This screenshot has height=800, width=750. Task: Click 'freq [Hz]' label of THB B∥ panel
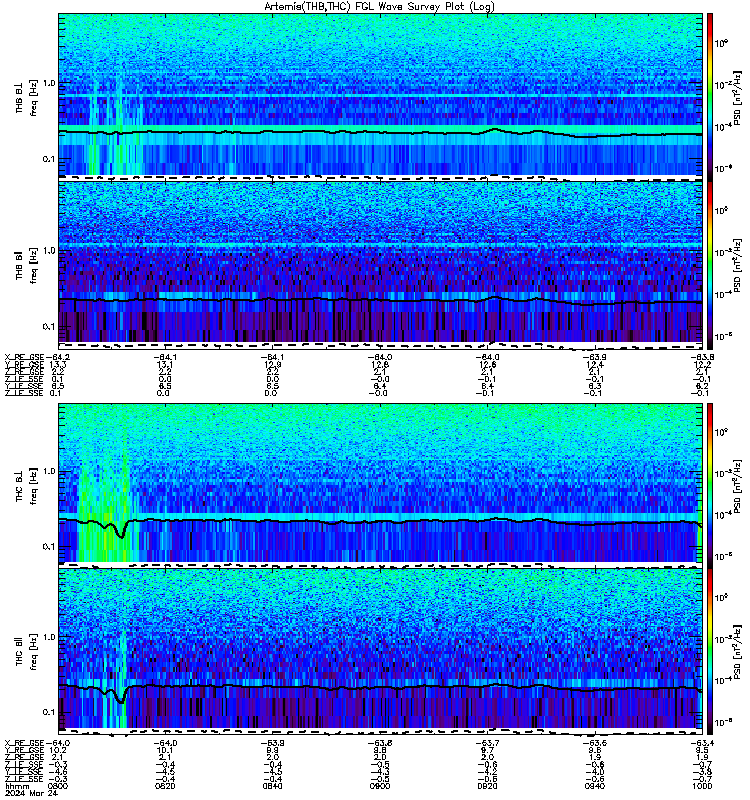33,265
